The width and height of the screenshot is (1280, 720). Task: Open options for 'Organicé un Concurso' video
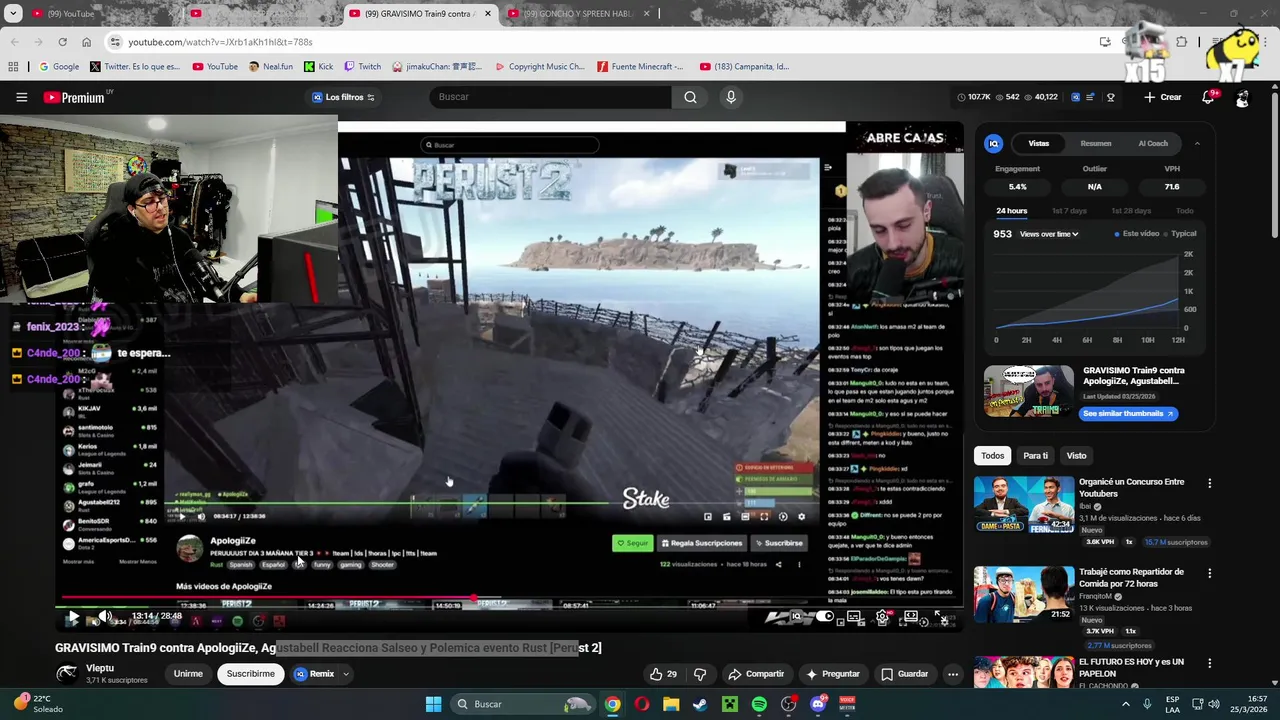tap(1209, 483)
